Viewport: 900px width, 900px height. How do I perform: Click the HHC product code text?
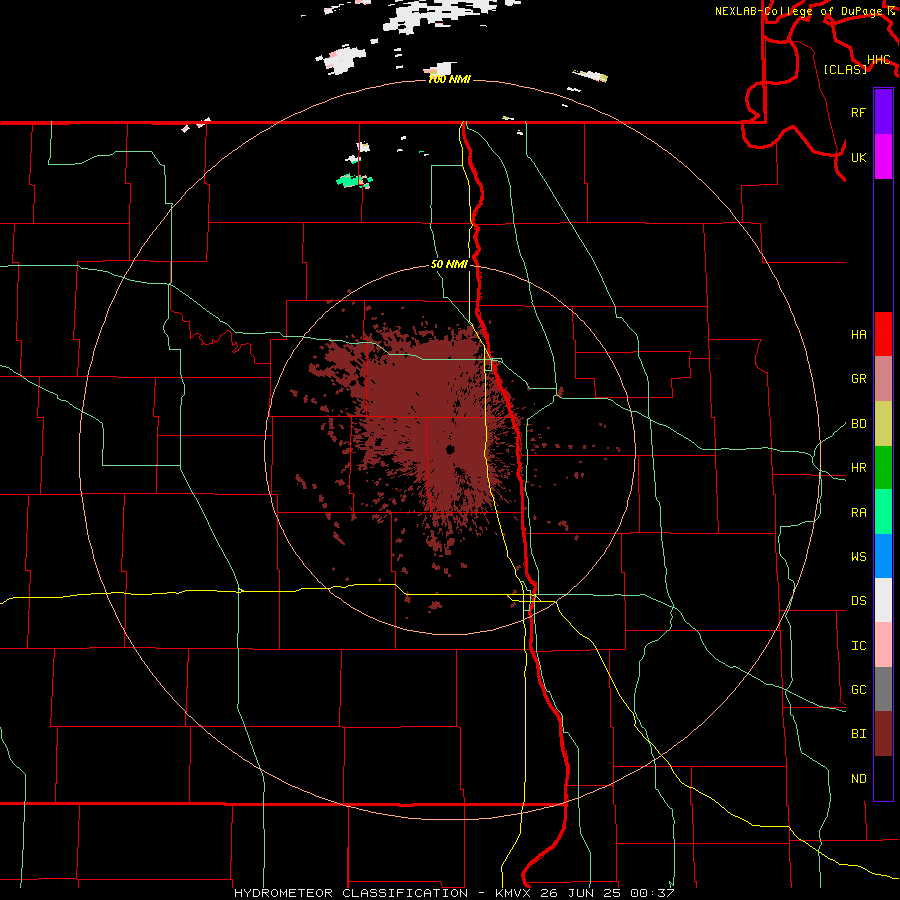click(878, 60)
